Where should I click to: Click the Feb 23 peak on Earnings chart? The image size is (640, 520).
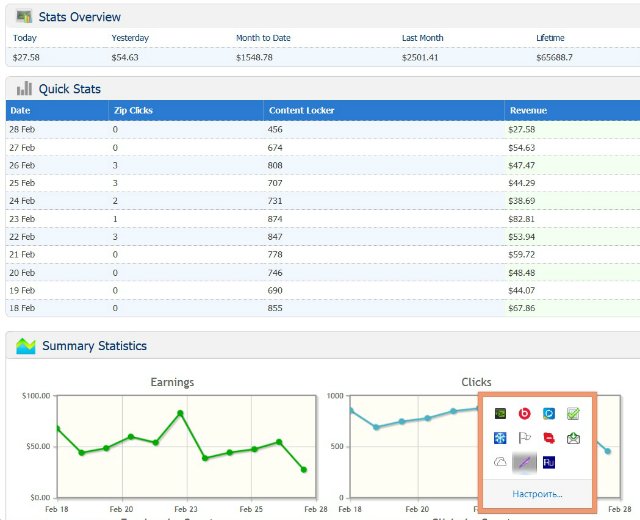pos(180,413)
